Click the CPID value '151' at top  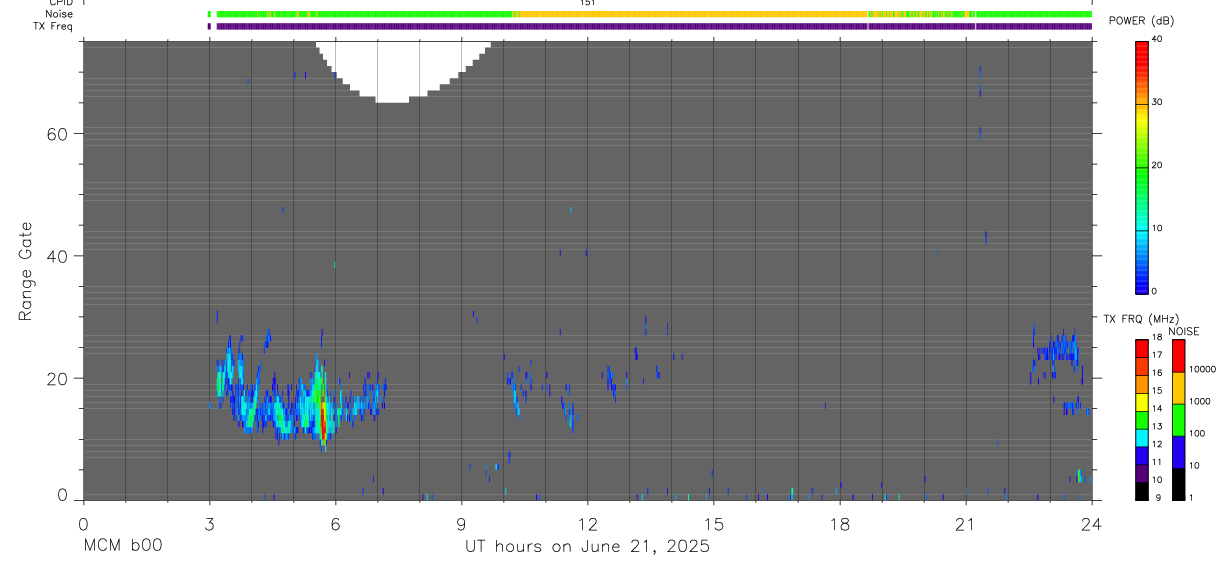pos(587,3)
